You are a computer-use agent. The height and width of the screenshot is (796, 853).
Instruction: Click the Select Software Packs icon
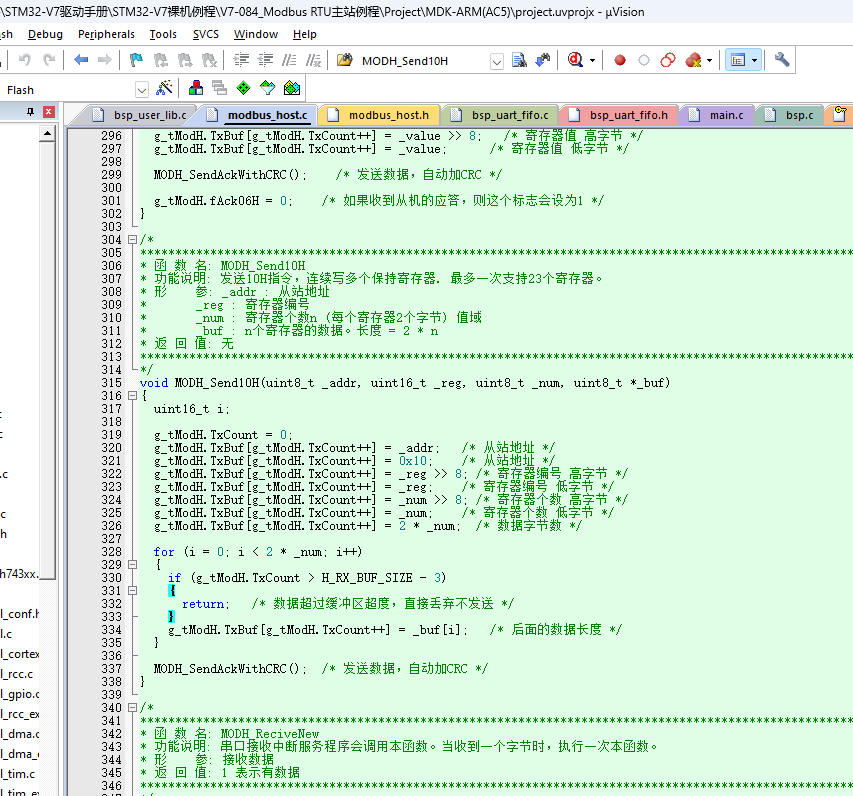point(268,88)
